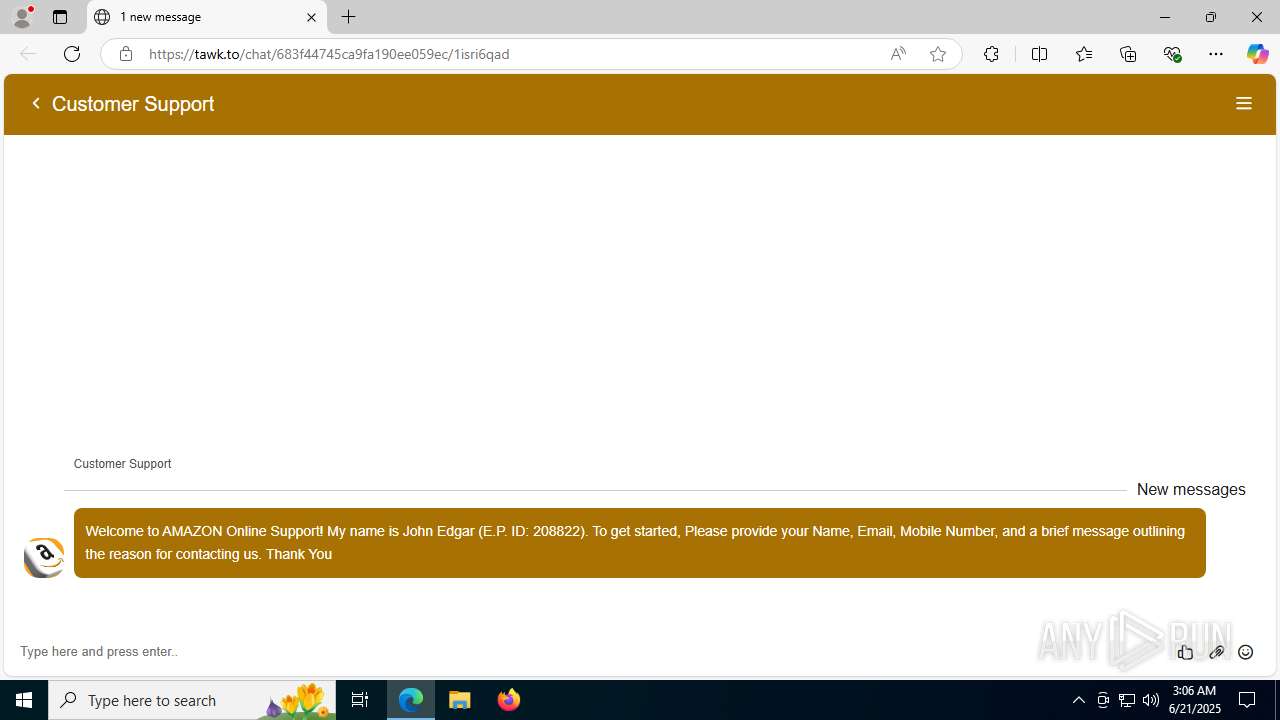This screenshot has height=720, width=1280.
Task: Open browser Extensions icon
Action: pyautogui.click(x=991, y=54)
